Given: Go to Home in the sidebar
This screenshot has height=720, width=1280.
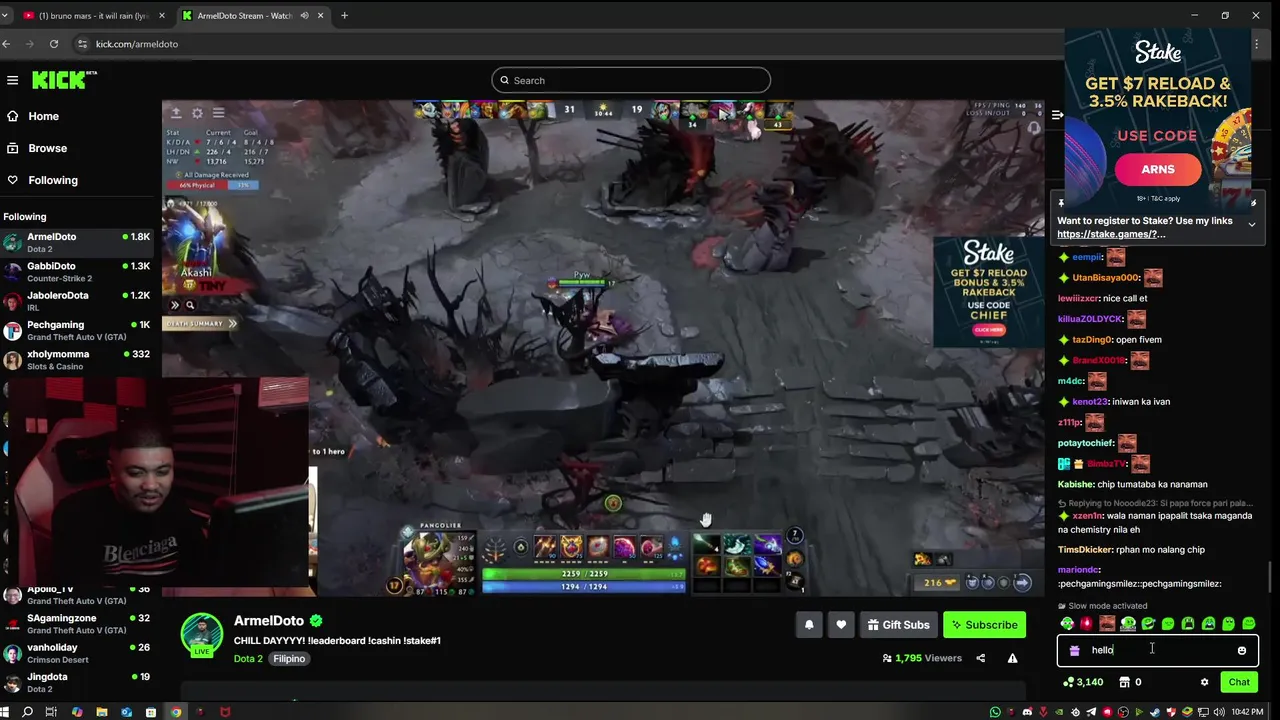Looking at the screenshot, I should pos(32,116).
